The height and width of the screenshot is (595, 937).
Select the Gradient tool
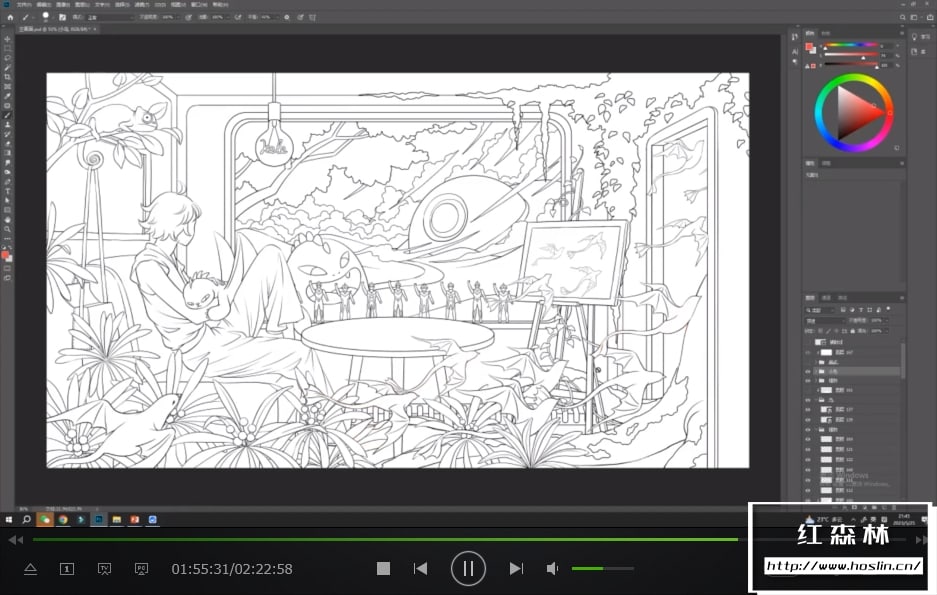click(7, 153)
